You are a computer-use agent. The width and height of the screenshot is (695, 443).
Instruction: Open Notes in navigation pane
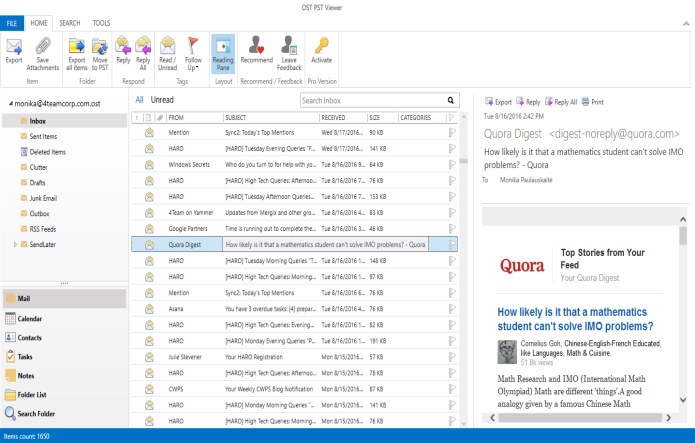click(20, 376)
